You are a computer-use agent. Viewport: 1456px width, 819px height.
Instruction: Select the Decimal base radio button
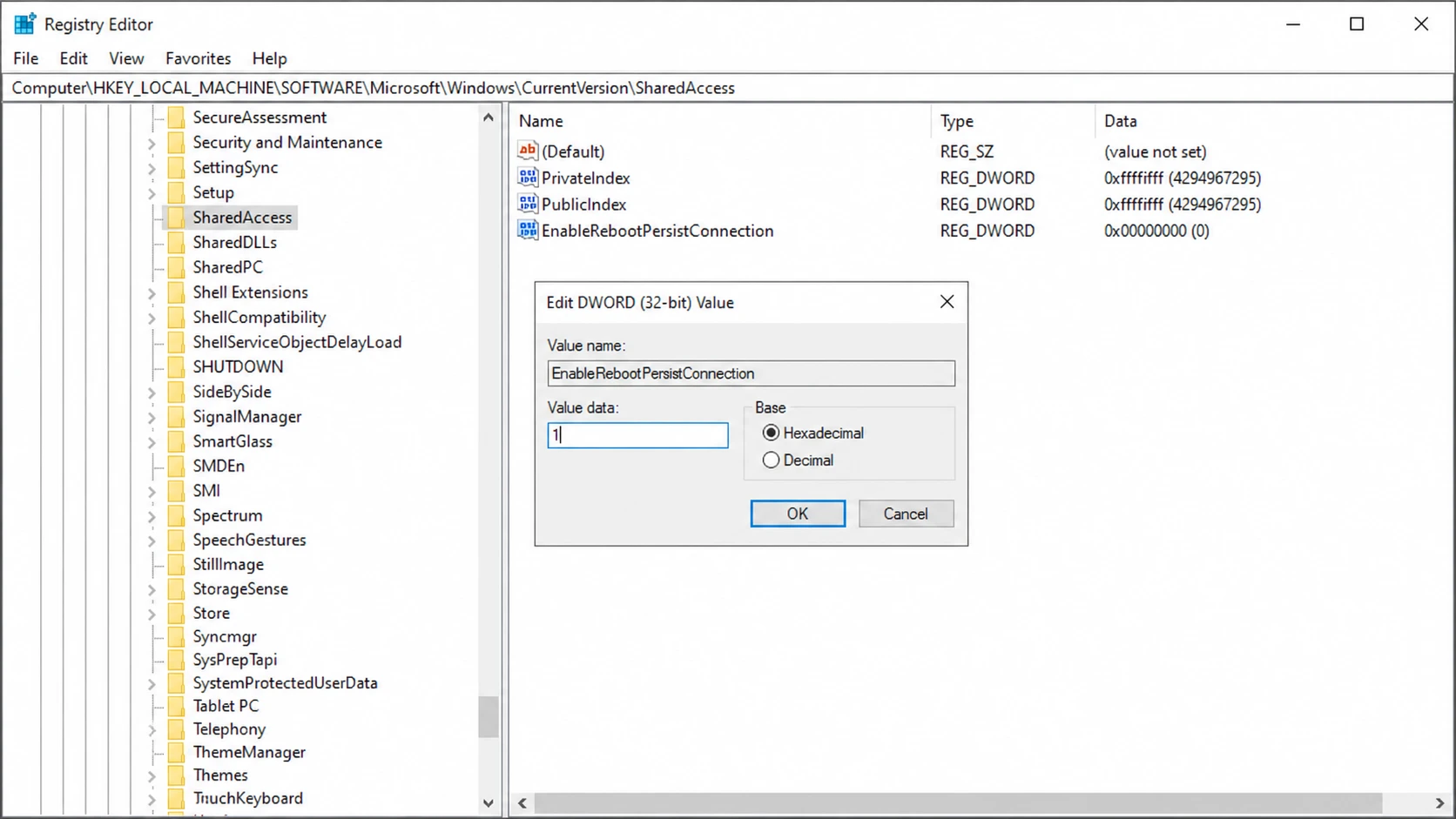click(x=771, y=460)
